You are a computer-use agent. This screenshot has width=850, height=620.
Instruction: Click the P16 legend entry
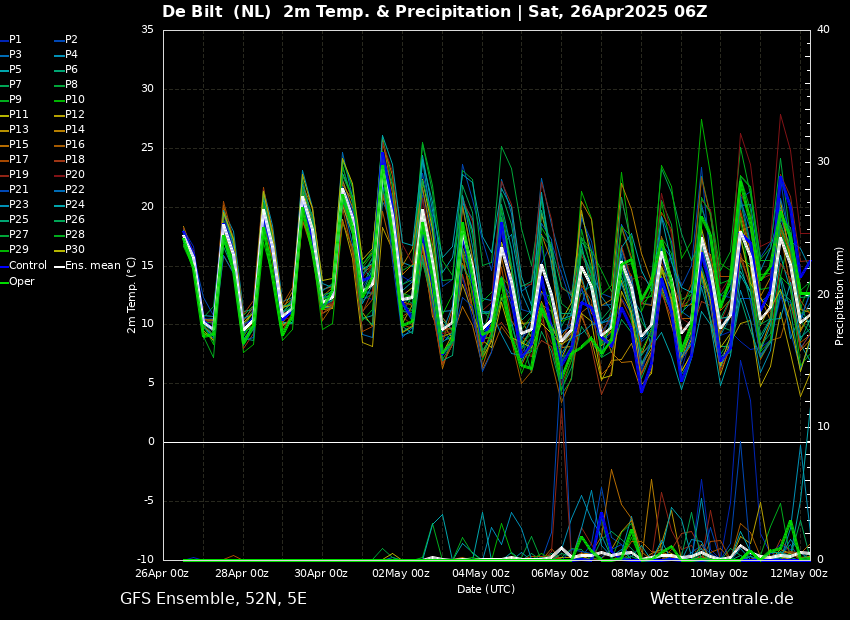pos(74,145)
